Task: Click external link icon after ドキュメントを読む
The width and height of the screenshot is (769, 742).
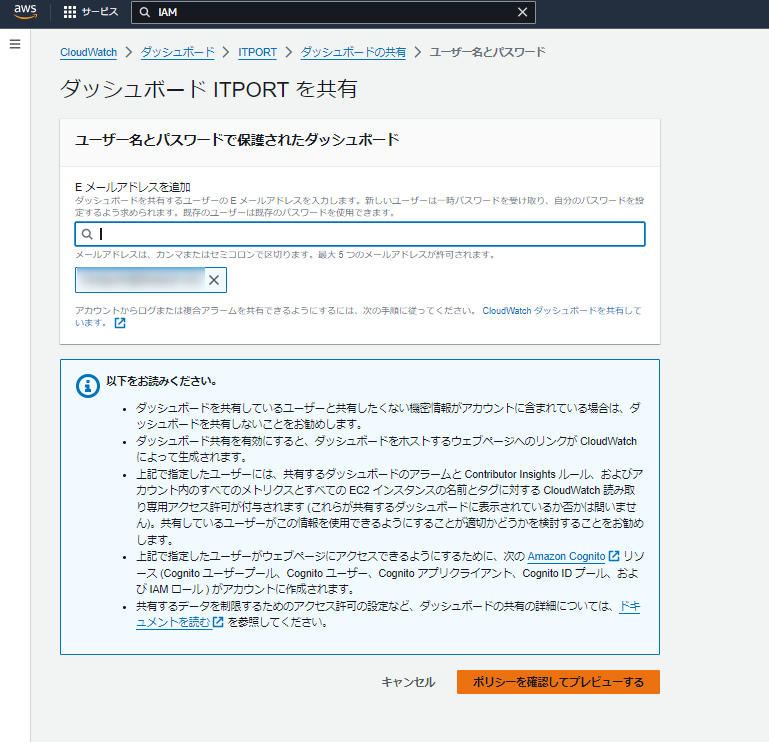Action: (x=218, y=622)
